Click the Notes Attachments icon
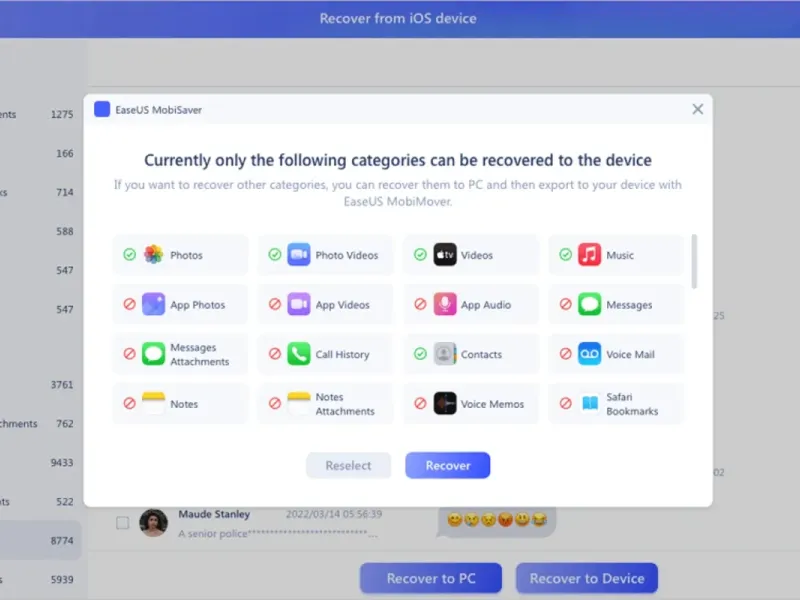Viewport: 800px width, 600px height. click(x=298, y=403)
